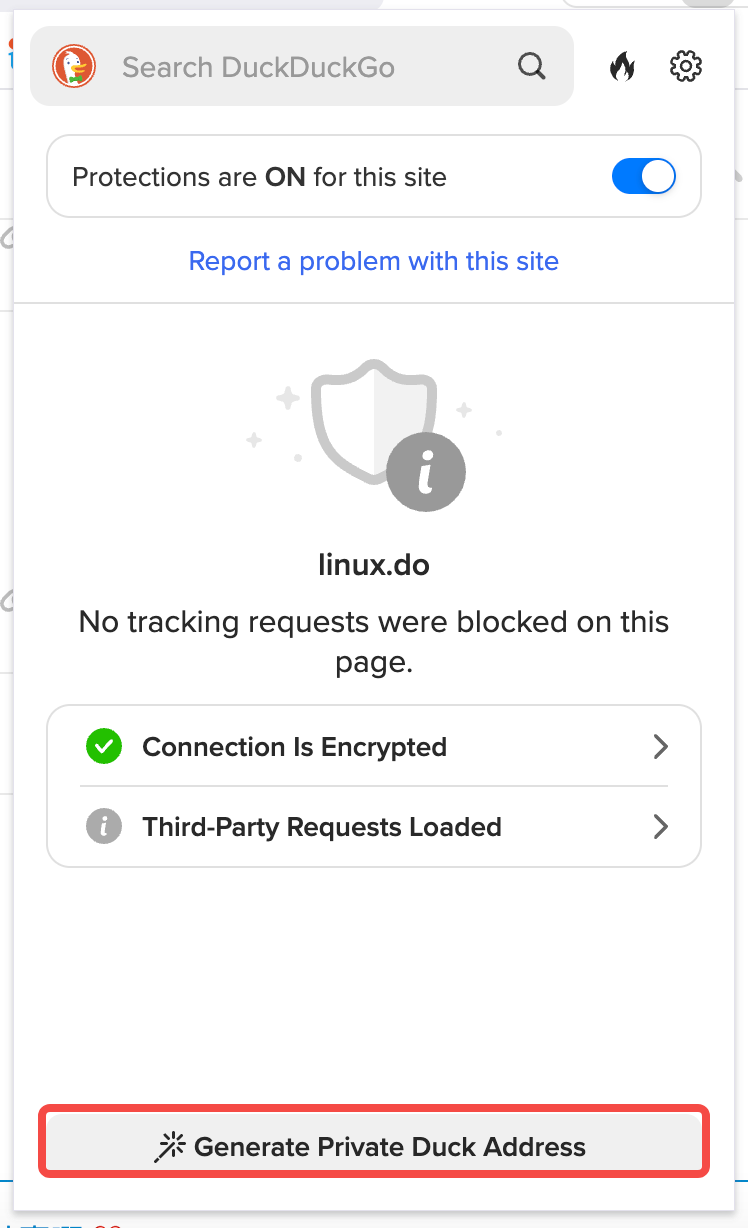Click the Protections are ON label
This screenshot has width=748, height=1228.
(x=259, y=177)
